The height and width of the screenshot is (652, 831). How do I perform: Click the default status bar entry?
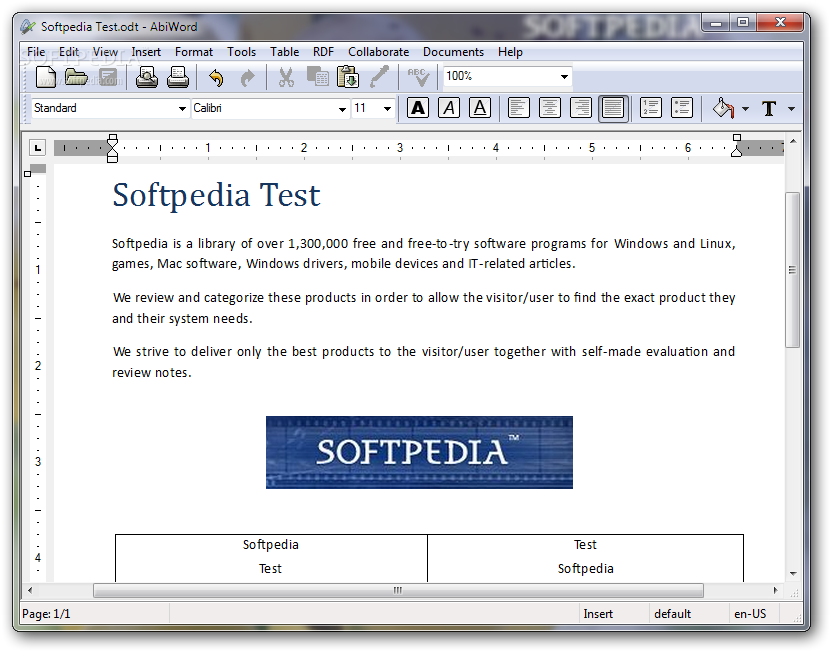click(672, 614)
